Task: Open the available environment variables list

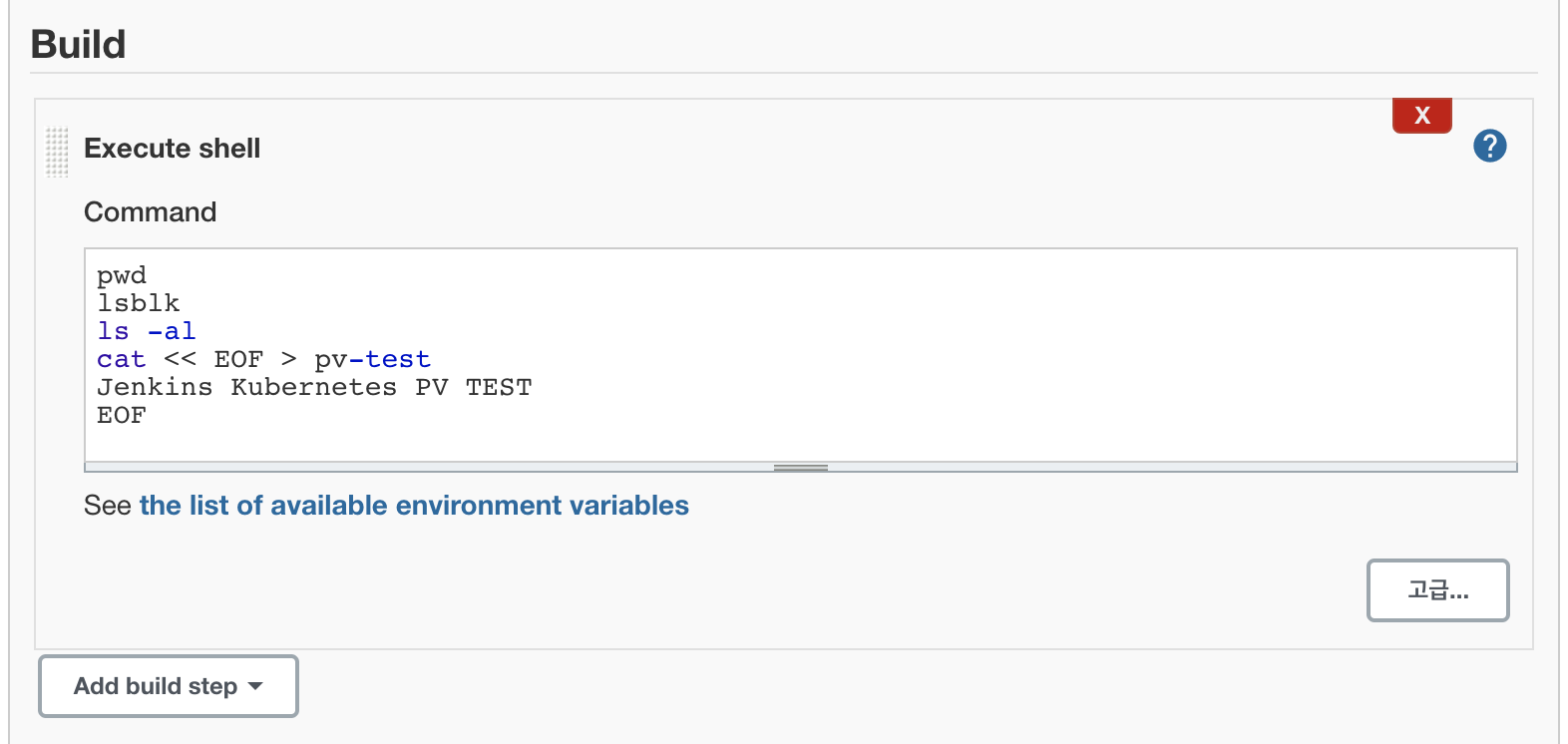Action: coord(414,506)
